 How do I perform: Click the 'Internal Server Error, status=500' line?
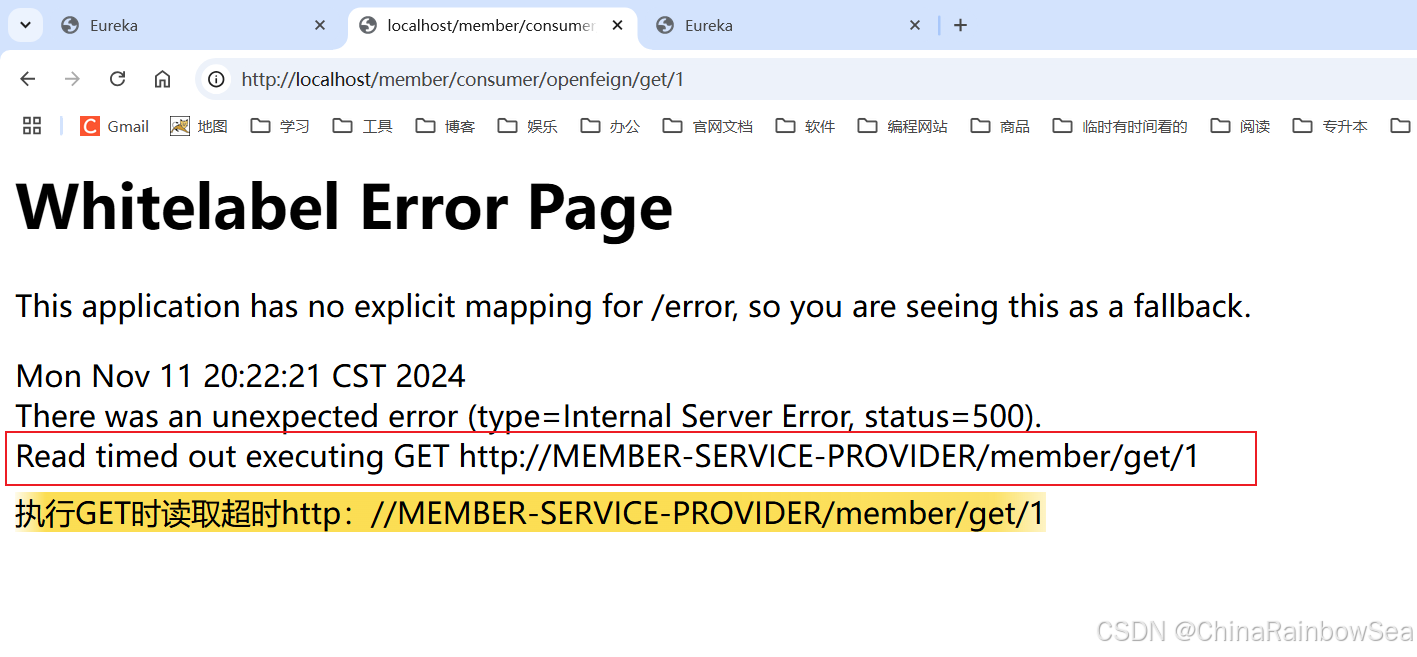[x=529, y=416]
